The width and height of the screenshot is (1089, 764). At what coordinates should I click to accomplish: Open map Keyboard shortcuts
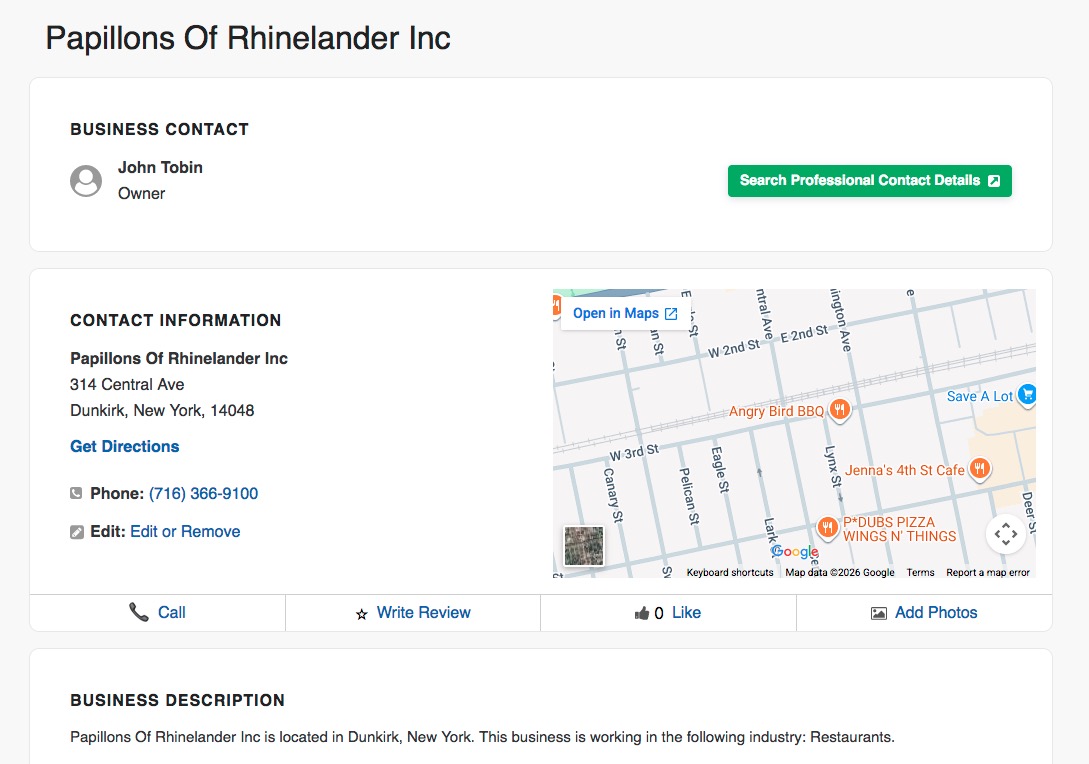coord(730,572)
